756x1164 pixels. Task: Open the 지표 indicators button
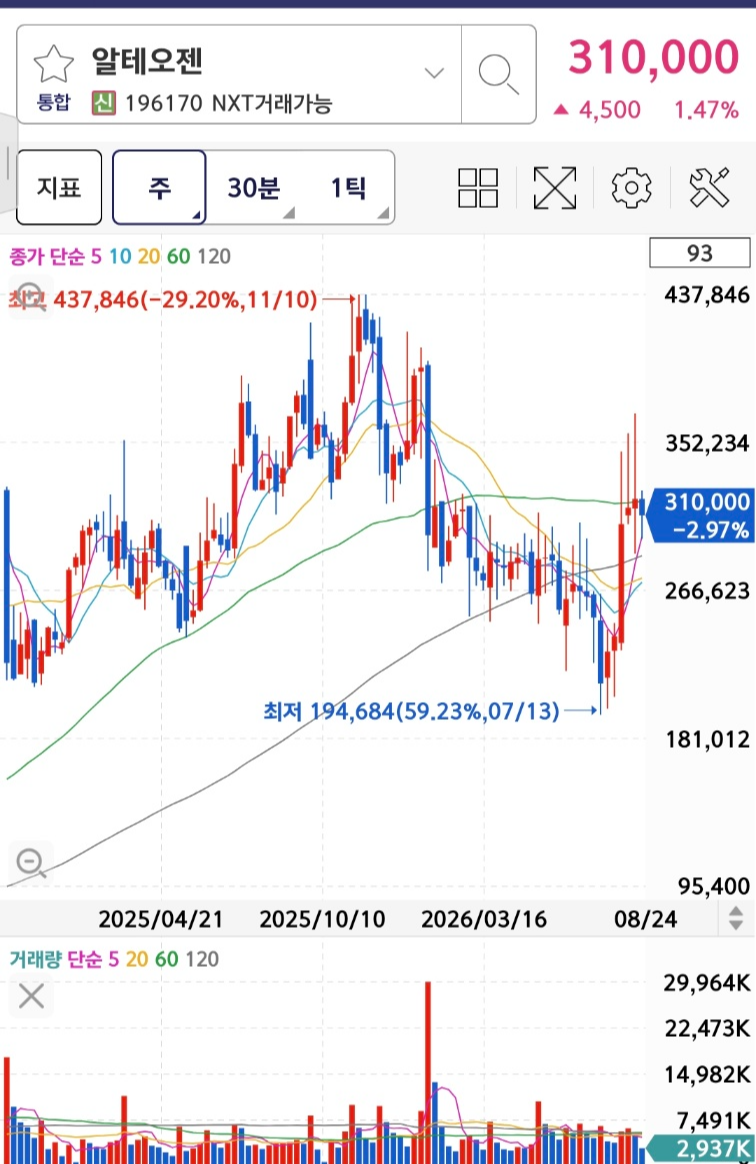coord(59,187)
